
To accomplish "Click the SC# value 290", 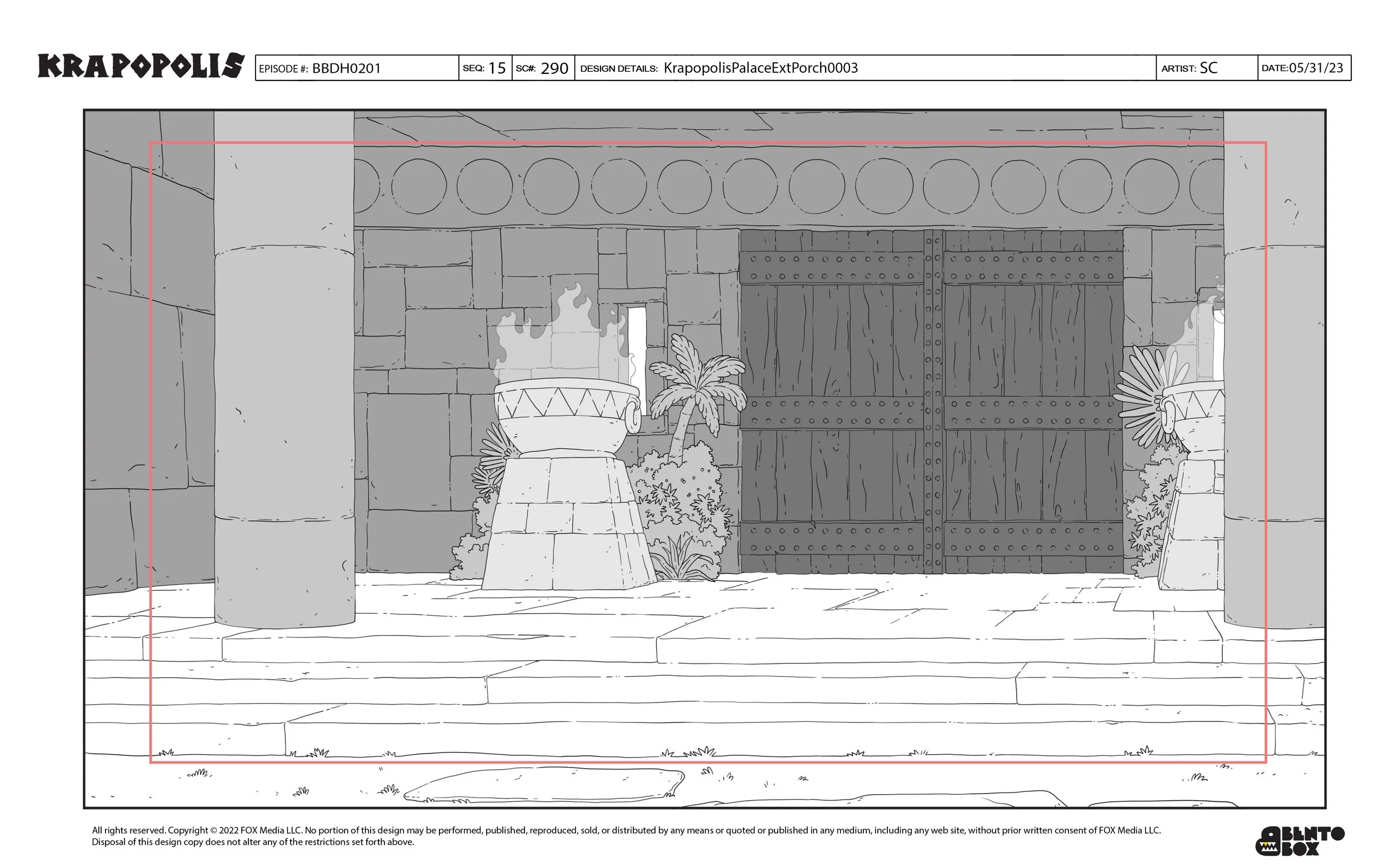I will (554, 68).
